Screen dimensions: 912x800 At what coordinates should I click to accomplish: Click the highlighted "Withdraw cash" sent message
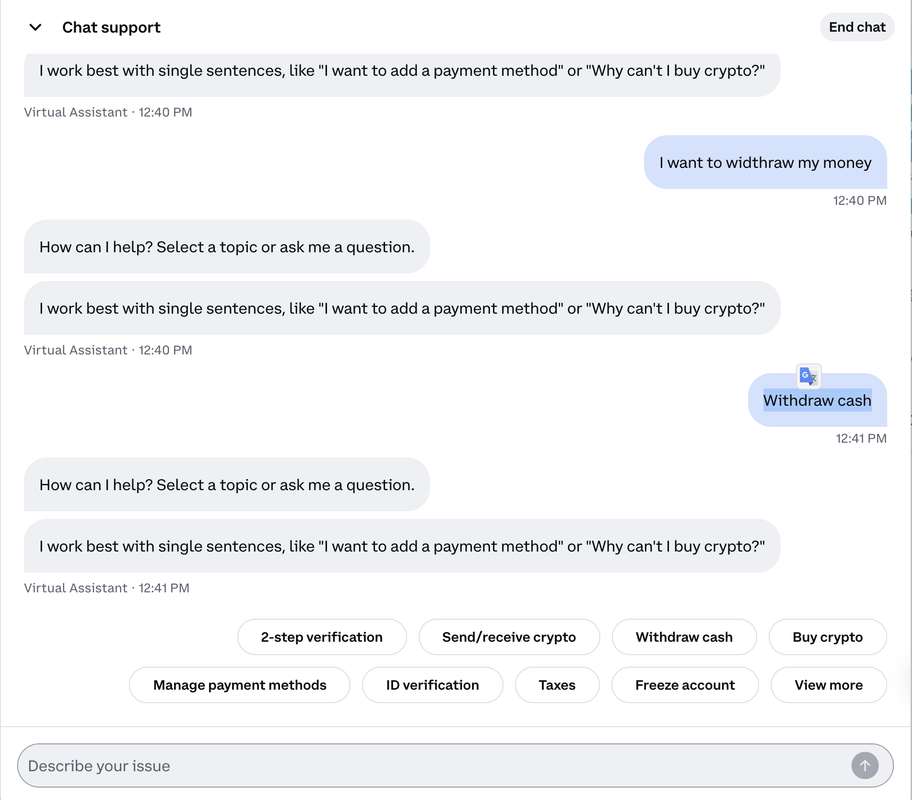click(x=817, y=400)
